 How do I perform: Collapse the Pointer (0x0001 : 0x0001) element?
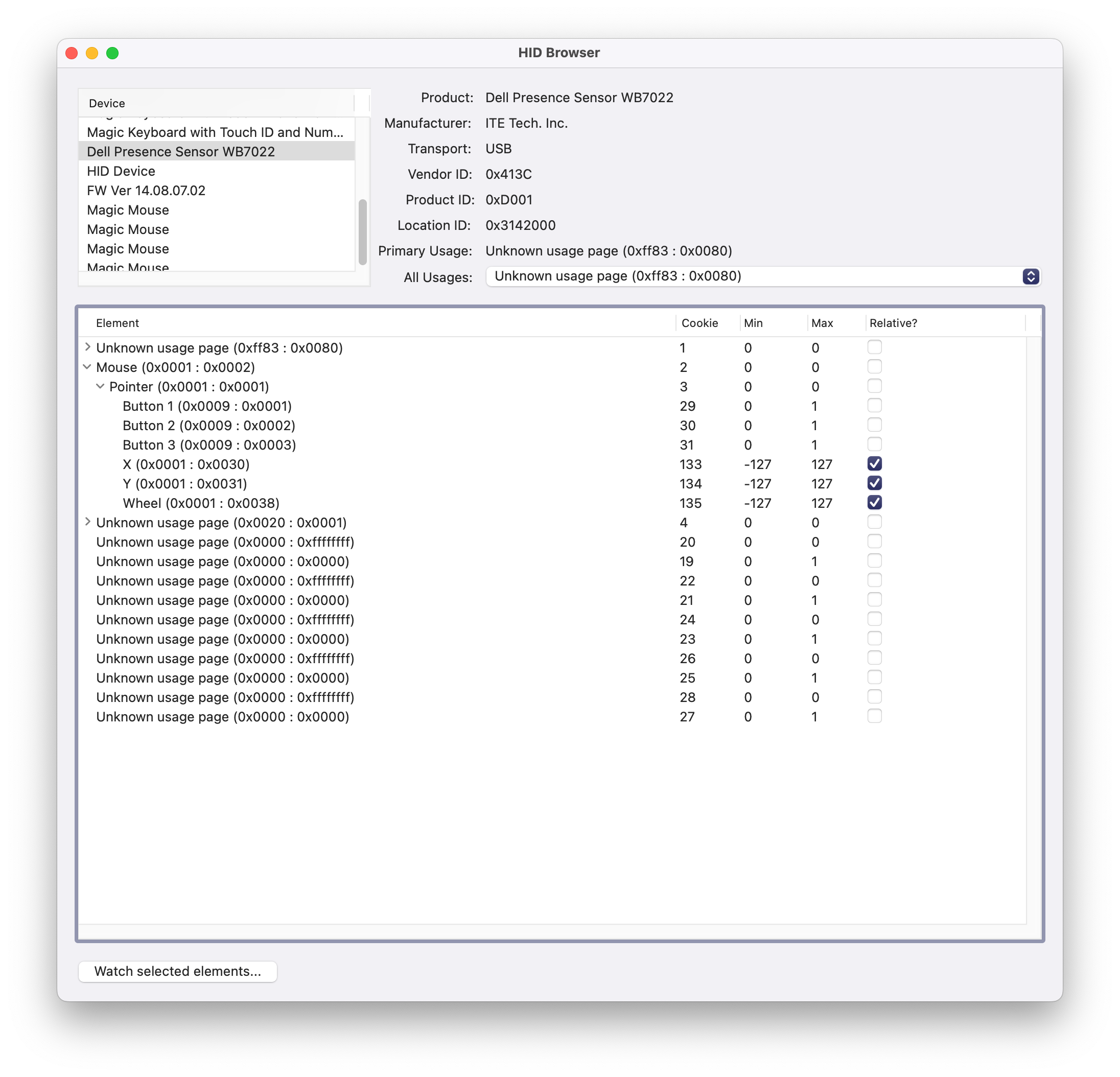coord(100,386)
